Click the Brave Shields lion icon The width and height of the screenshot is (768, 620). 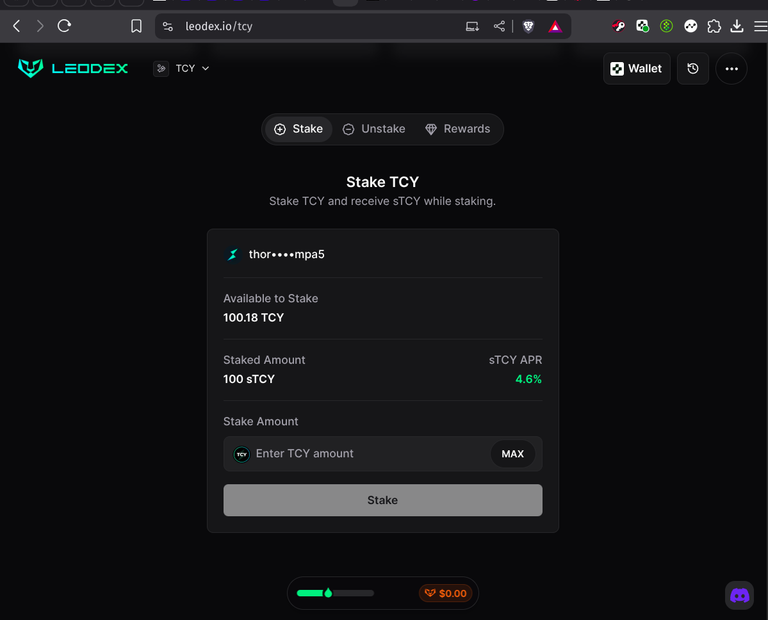[528, 26]
